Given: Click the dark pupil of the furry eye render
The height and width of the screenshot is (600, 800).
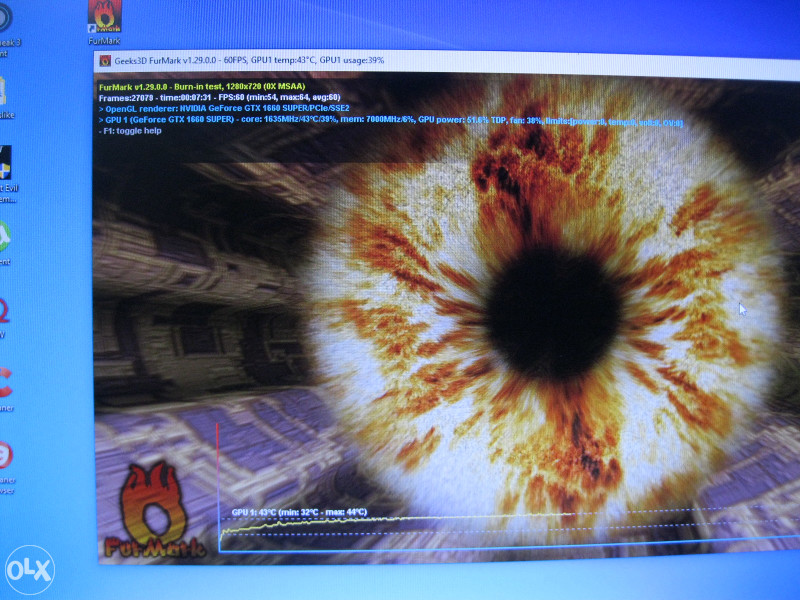Looking at the screenshot, I should click(x=554, y=313).
